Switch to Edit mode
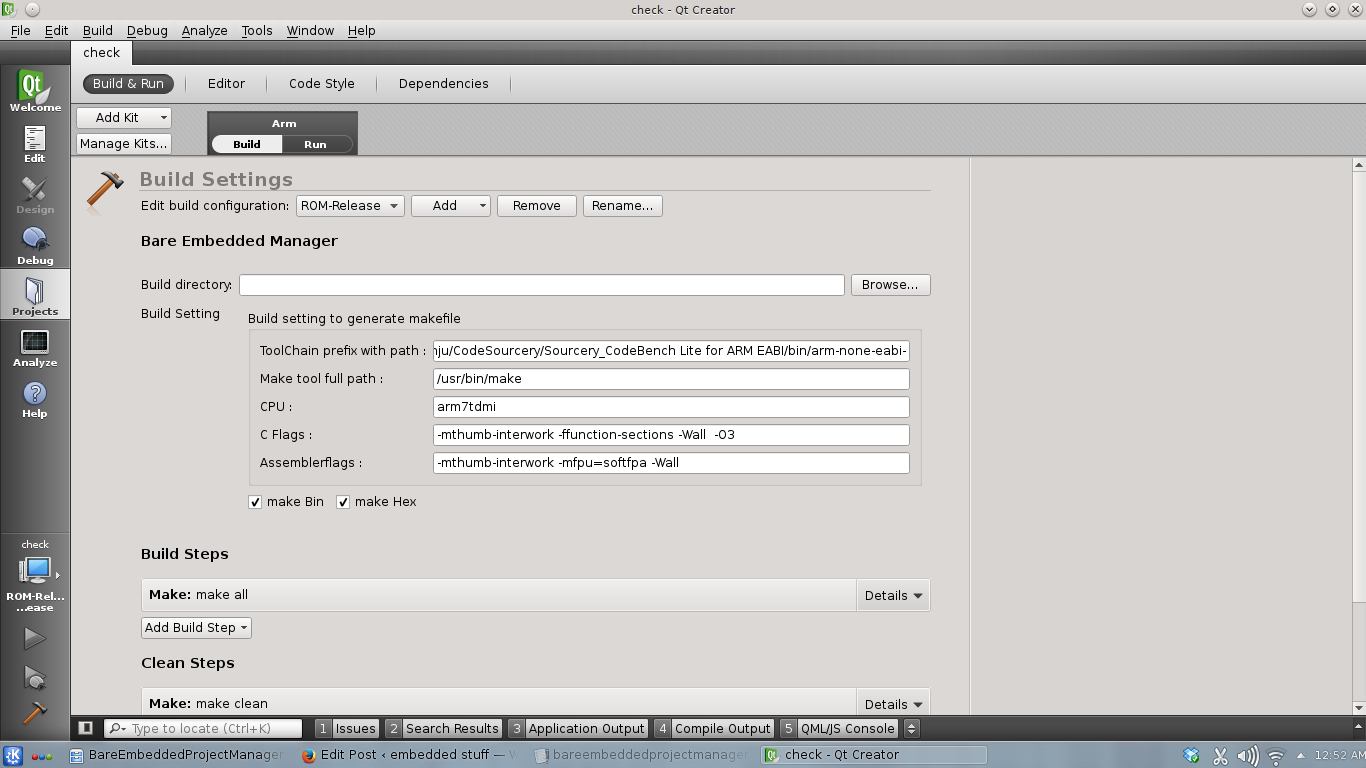 35,143
